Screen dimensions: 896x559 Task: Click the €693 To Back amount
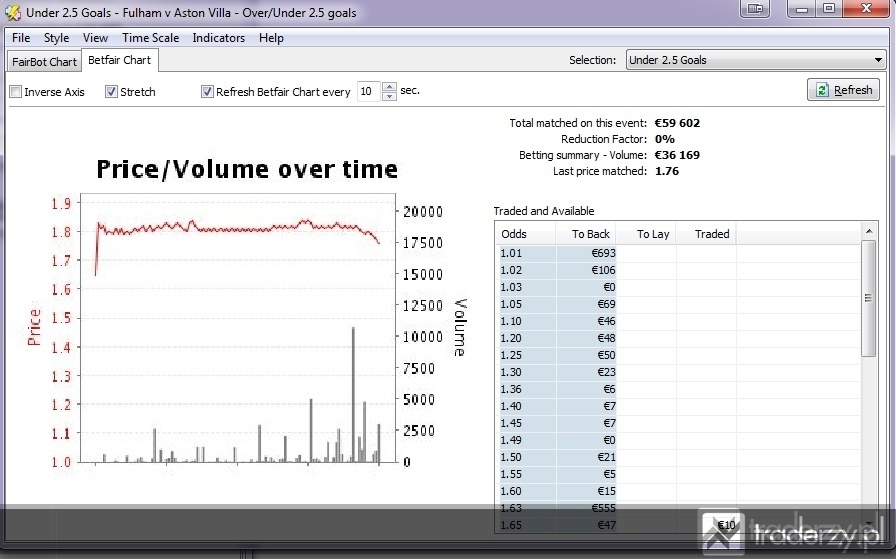point(603,253)
